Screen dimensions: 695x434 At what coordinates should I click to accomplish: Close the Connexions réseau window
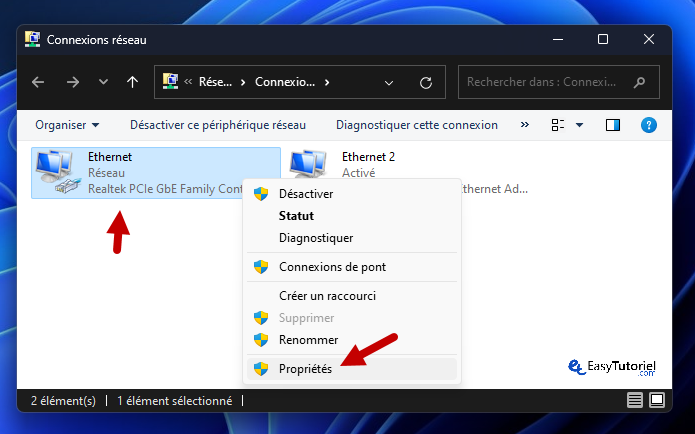tap(649, 39)
